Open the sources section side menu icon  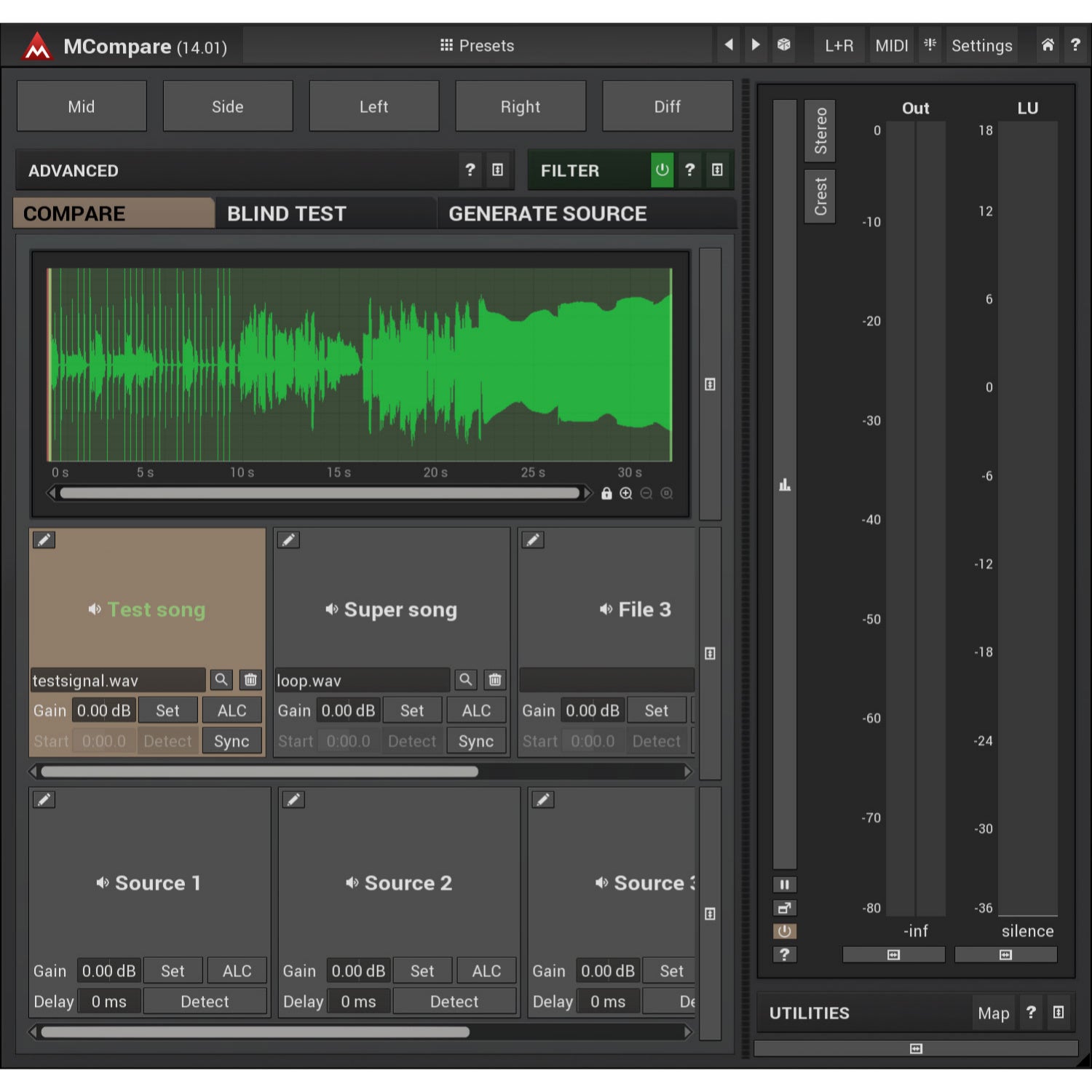pyautogui.click(x=711, y=914)
